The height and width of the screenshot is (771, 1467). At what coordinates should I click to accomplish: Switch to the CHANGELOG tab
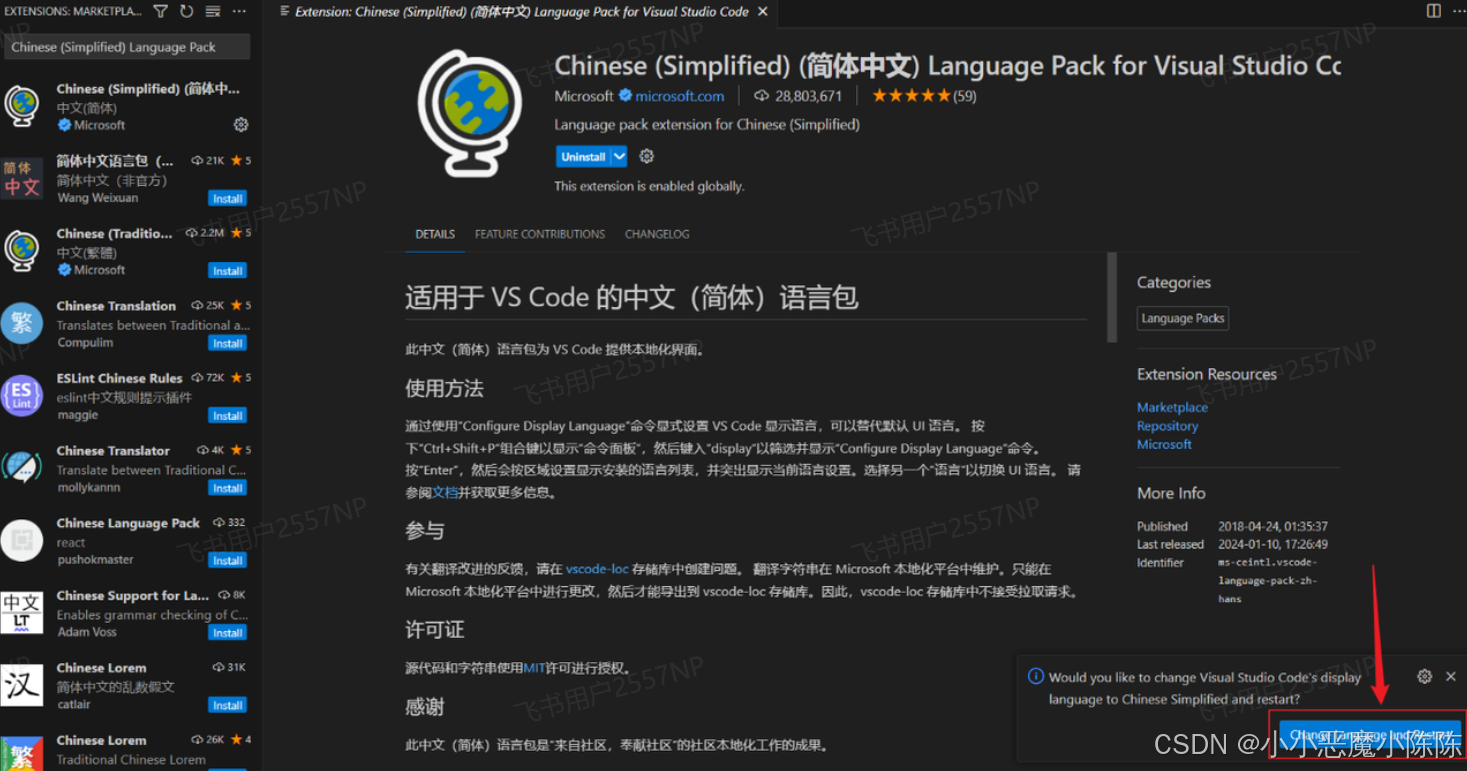click(x=657, y=234)
